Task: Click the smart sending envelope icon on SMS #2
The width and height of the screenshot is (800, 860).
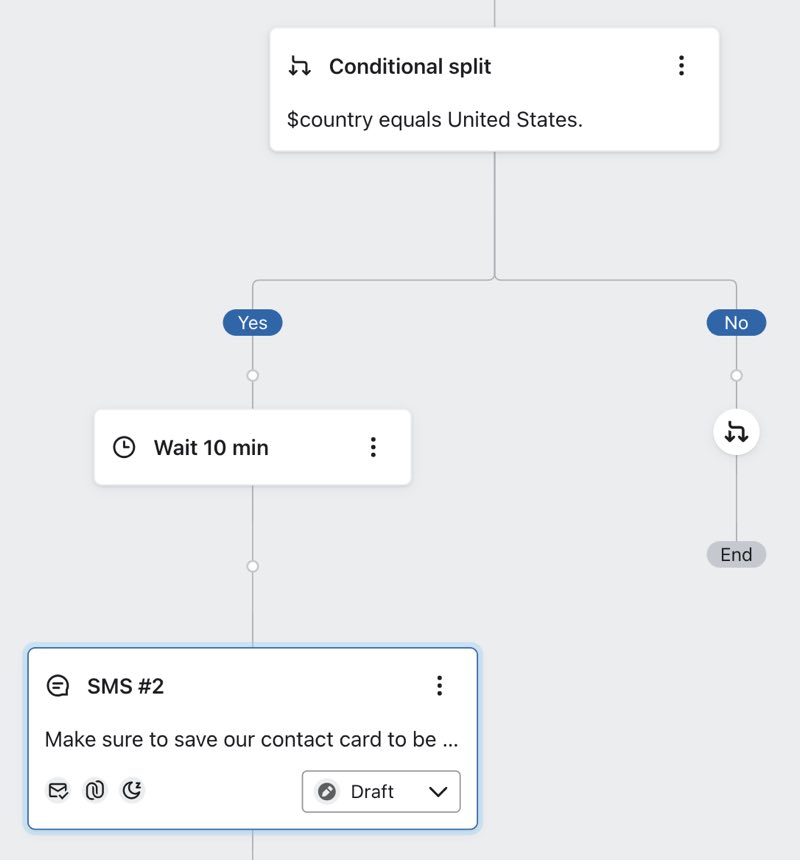Action: coord(57,791)
